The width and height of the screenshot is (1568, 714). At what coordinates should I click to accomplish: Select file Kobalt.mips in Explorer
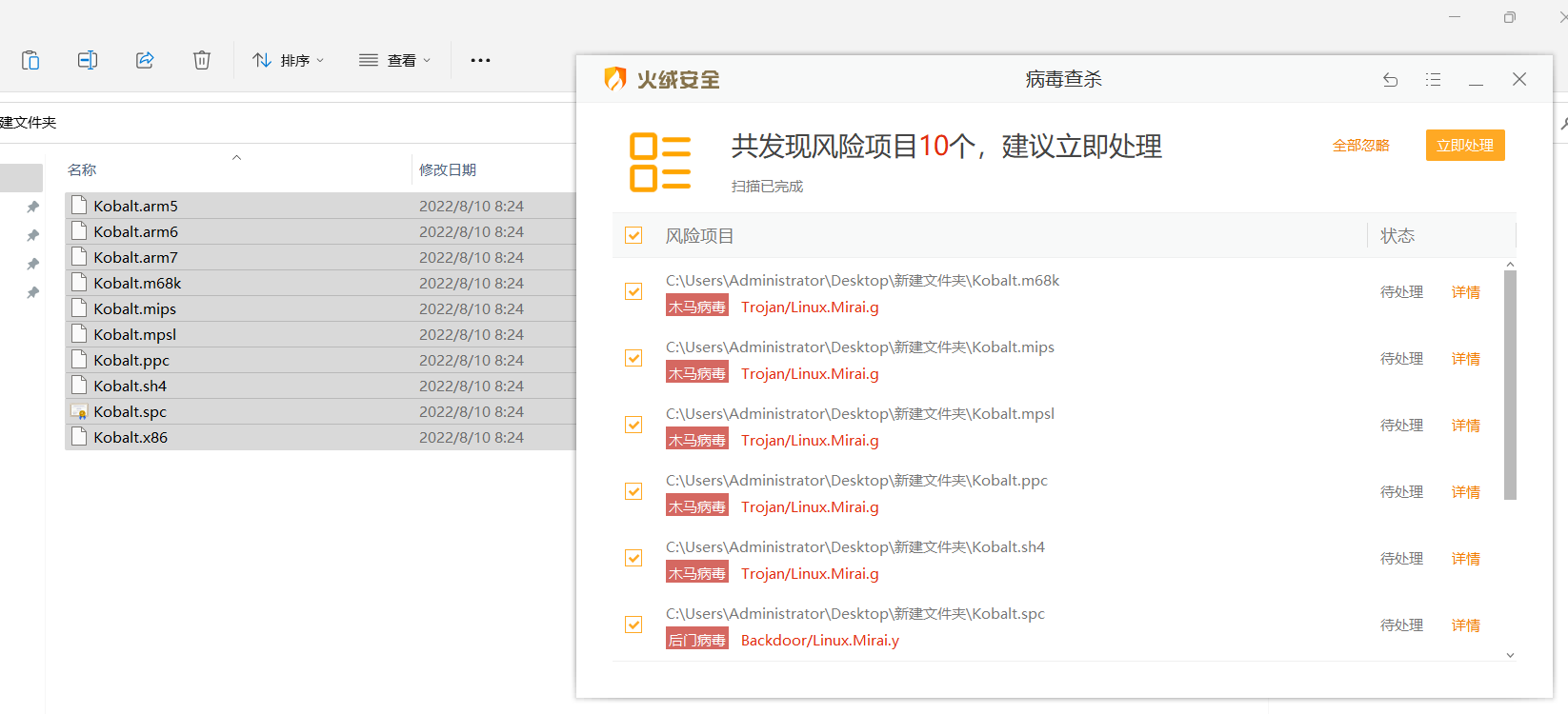pyautogui.click(x=320, y=308)
